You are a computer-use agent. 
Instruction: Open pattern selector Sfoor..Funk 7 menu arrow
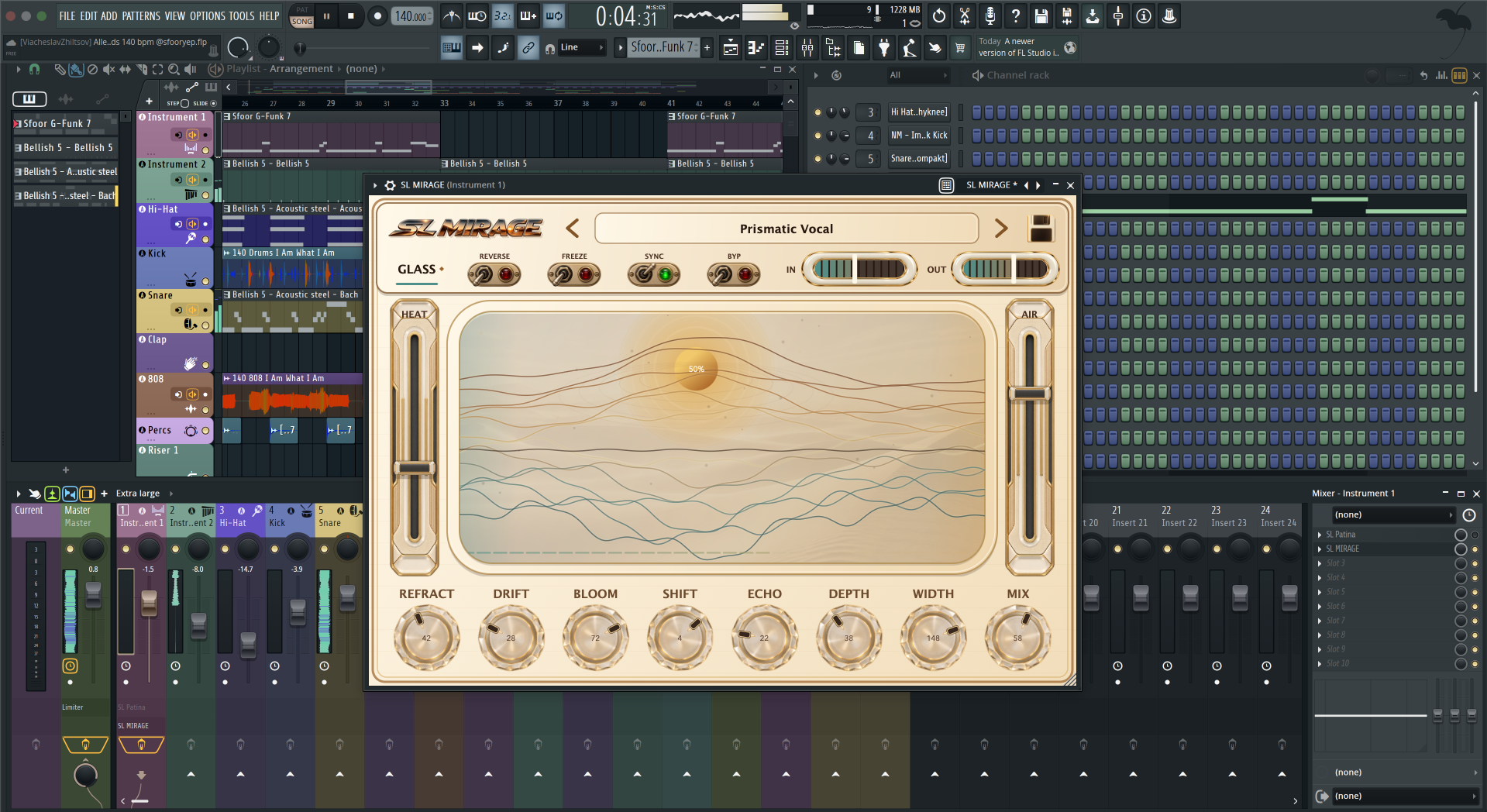point(620,48)
